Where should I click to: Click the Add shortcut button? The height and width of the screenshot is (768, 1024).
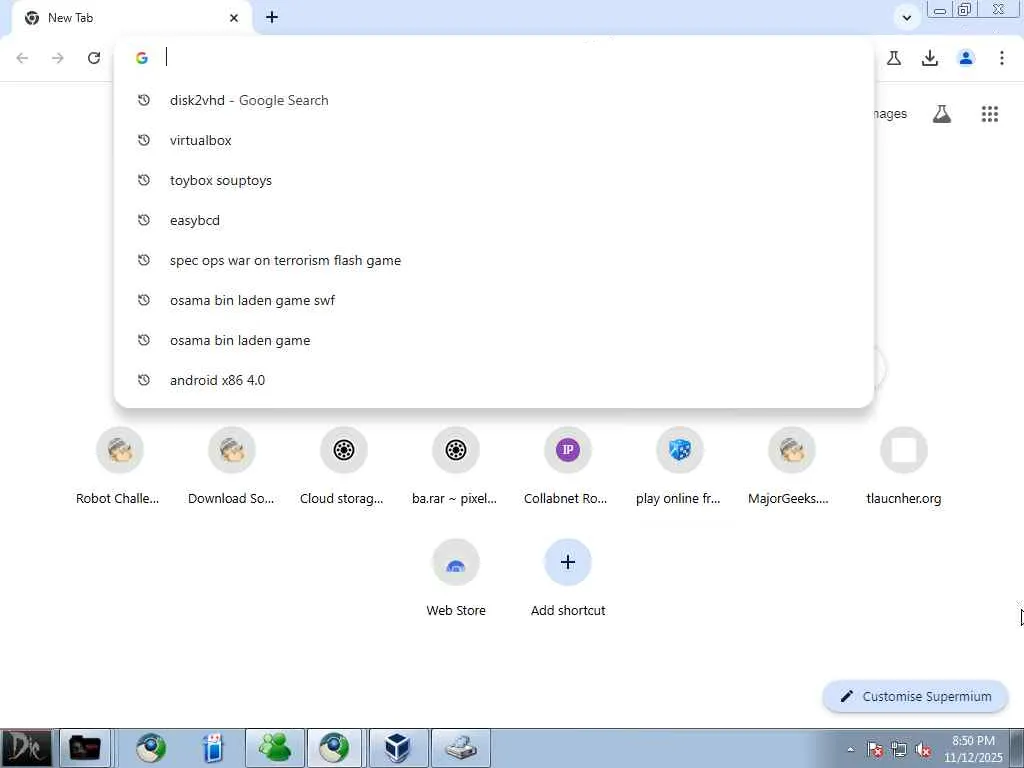567,579
